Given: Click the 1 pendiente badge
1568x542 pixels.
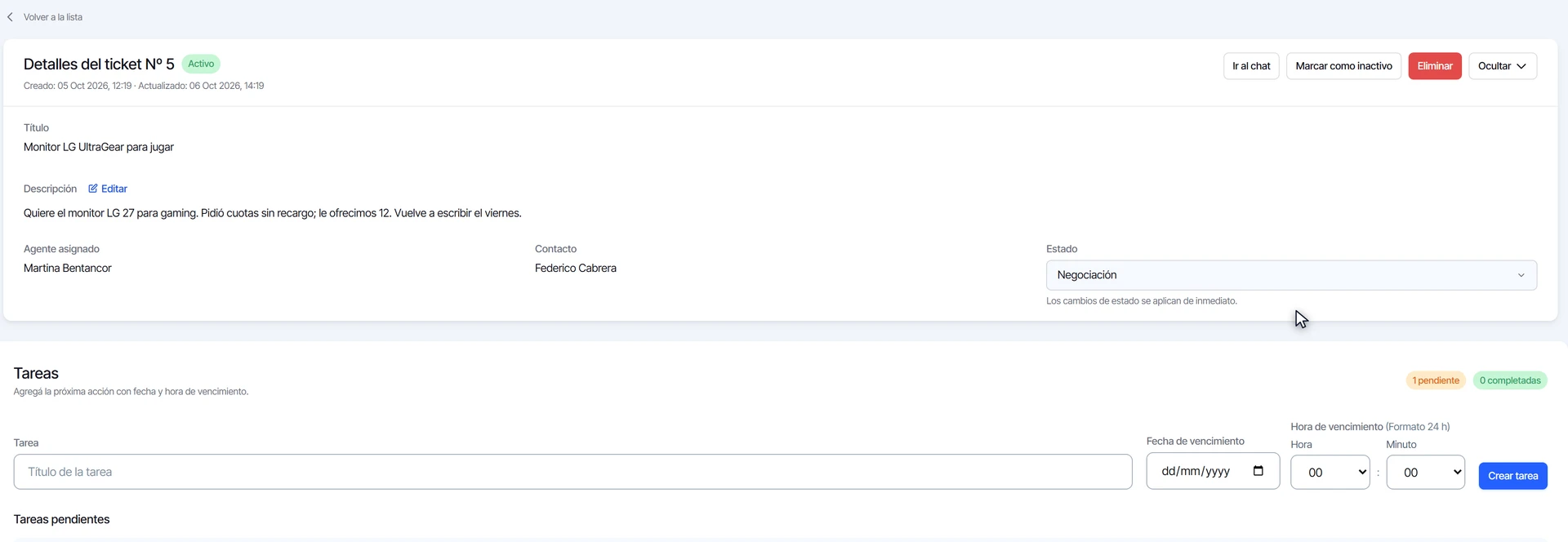Looking at the screenshot, I should [1436, 380].
